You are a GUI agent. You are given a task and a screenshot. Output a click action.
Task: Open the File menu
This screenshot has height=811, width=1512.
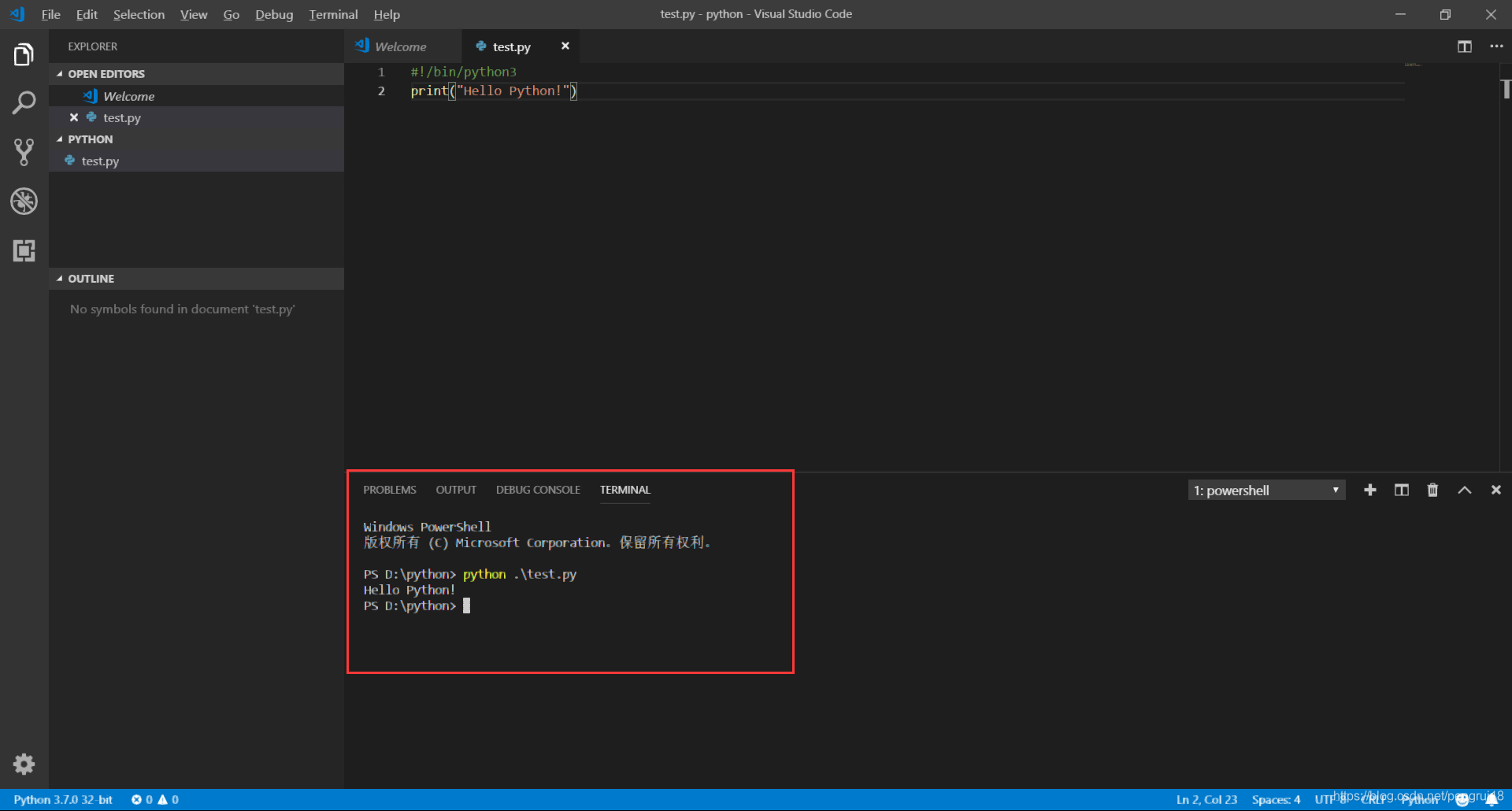[x=51, y=14]
